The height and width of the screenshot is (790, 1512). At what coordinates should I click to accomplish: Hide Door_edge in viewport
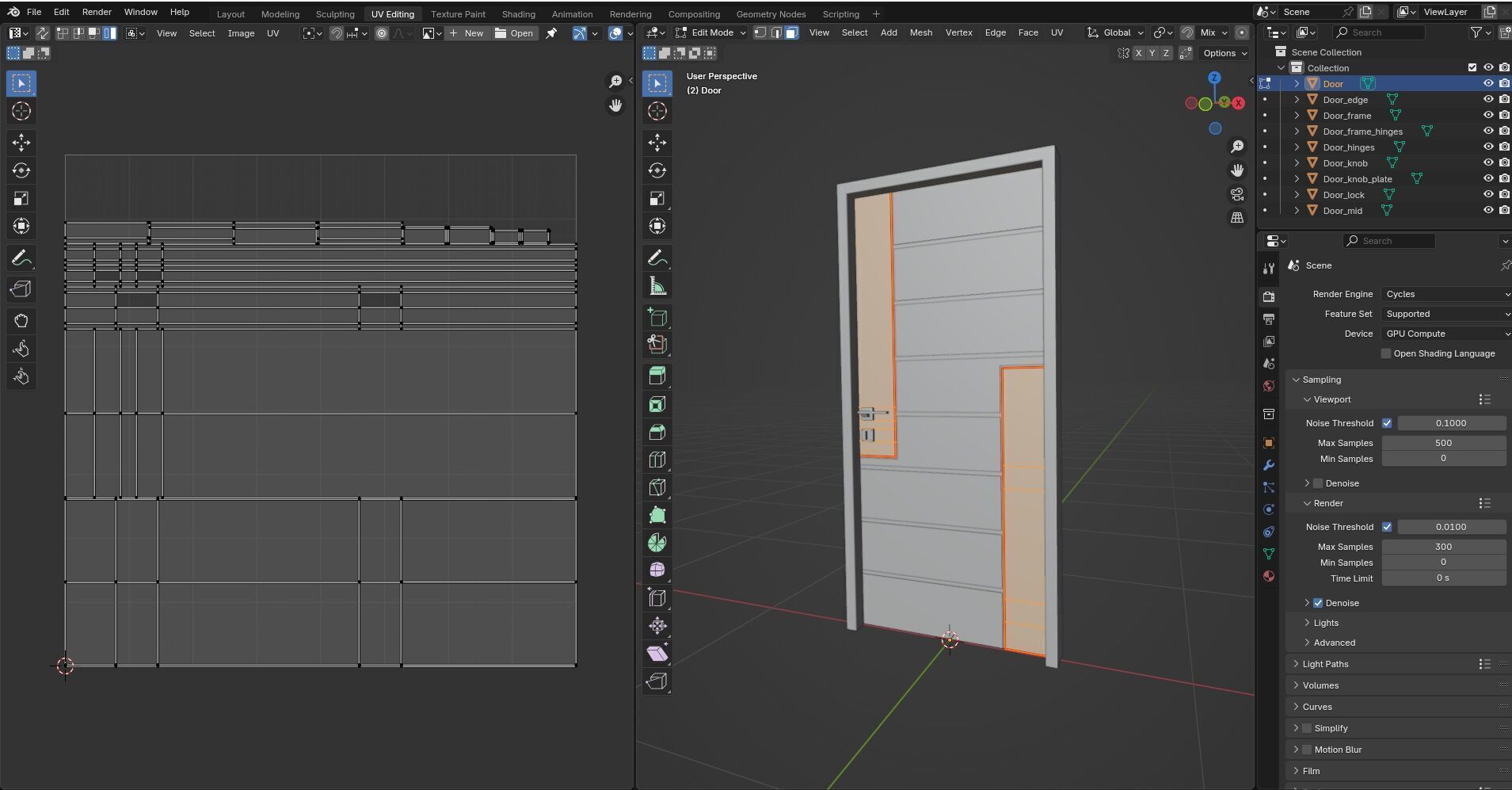tap(1488, 99)
